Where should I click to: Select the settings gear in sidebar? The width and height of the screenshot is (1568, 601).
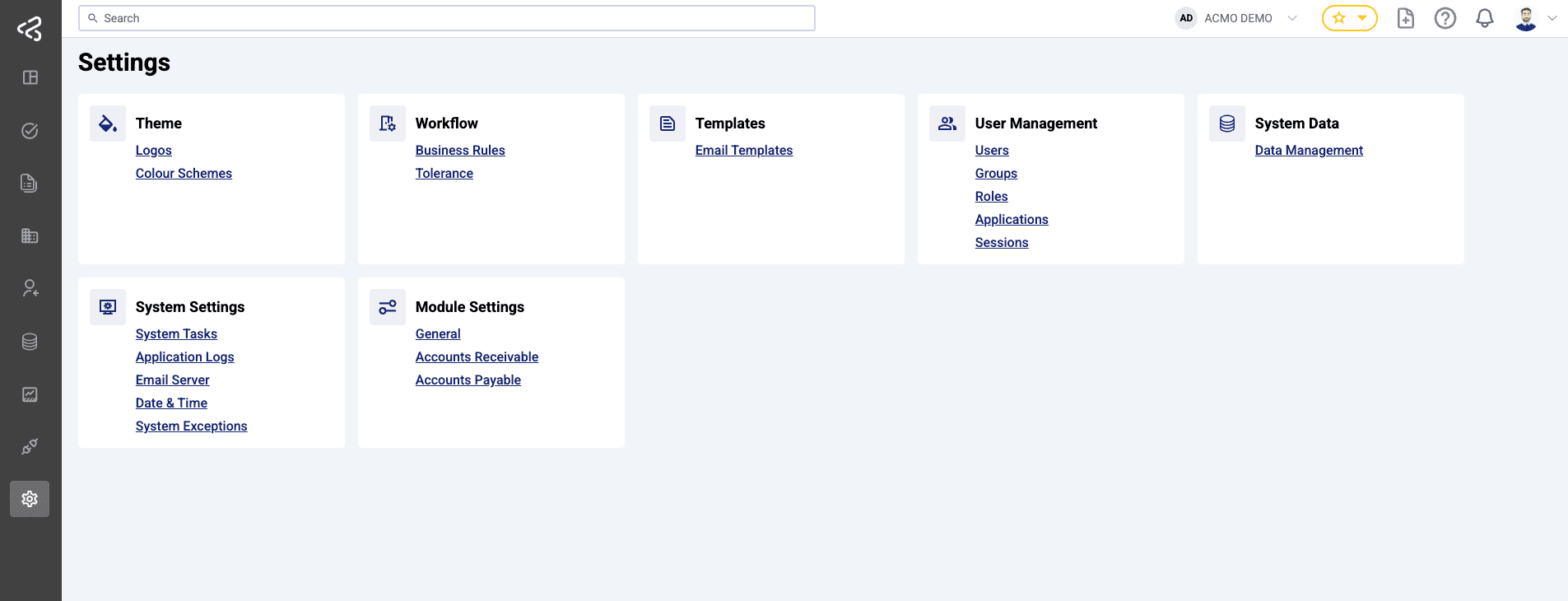(30, 499)
